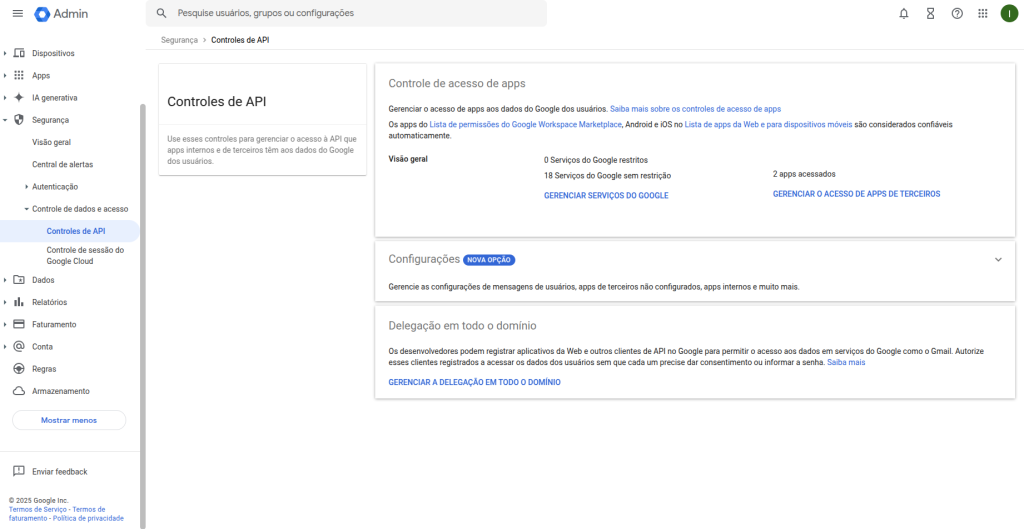Open Lista de apps da Web link
The width and height of the screenshot is (1024, 529).
click(x=768, y=124)
